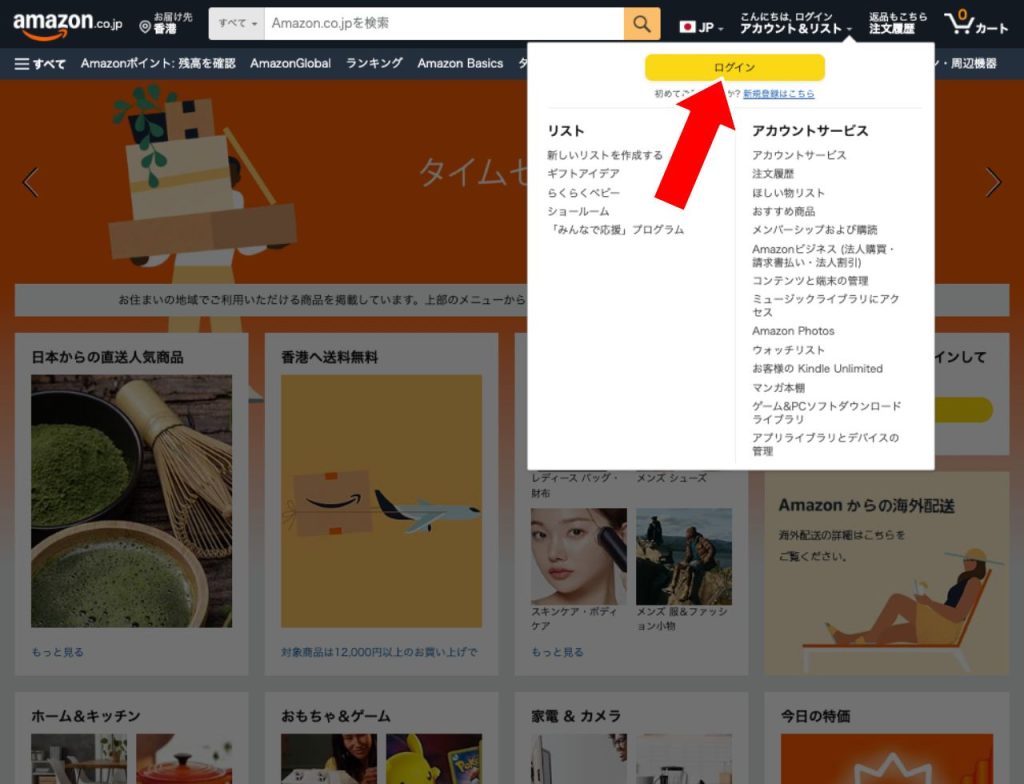
Task: Click the matcha tea product image
Action: click(131, 501)
